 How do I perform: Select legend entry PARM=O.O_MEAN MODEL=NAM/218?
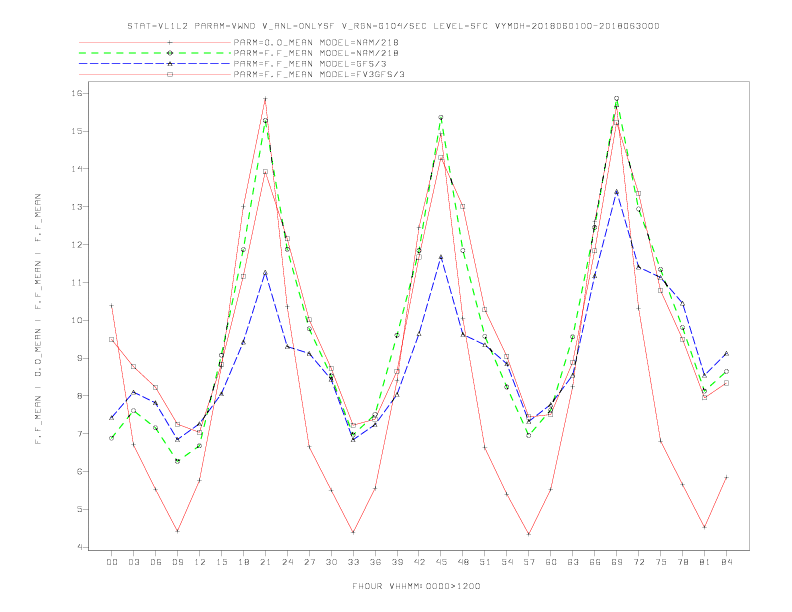[316, 42]
